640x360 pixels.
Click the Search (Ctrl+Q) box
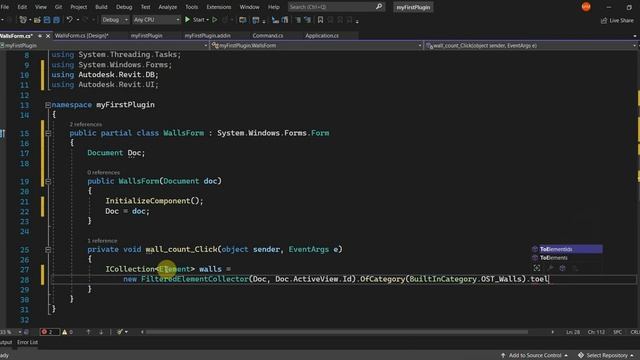pos(336,7)
